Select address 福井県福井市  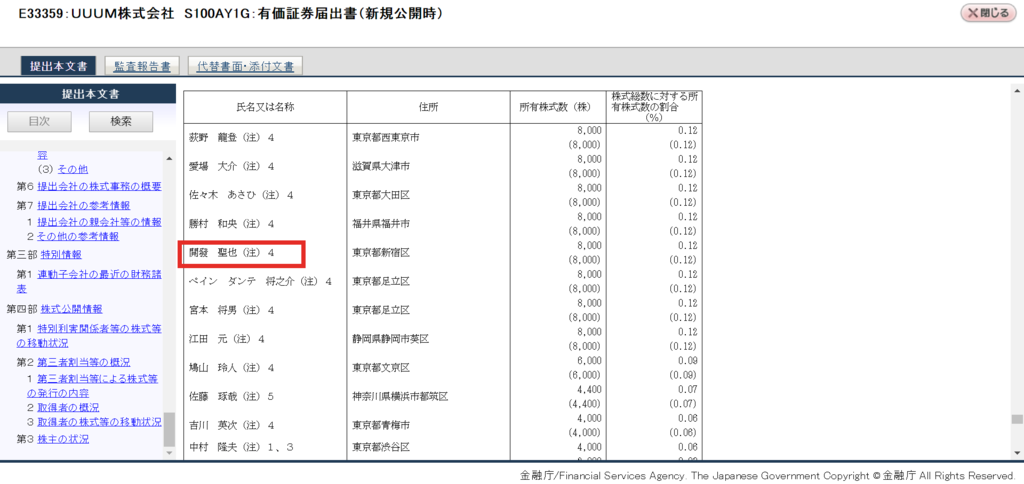[x=379, y=224]
